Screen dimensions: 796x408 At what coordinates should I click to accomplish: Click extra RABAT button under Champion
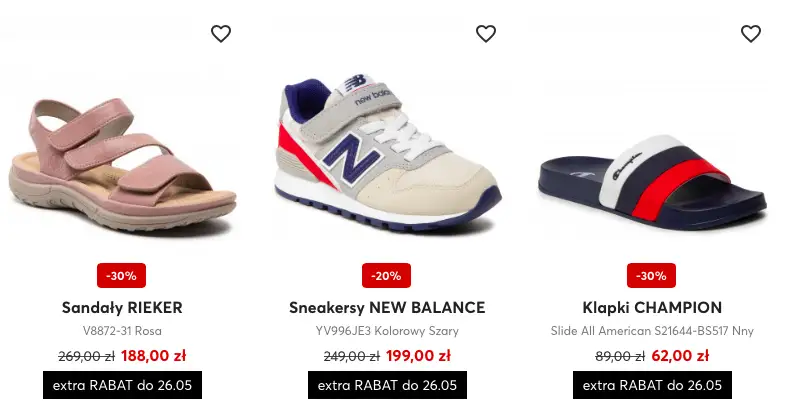pos(652,385)
